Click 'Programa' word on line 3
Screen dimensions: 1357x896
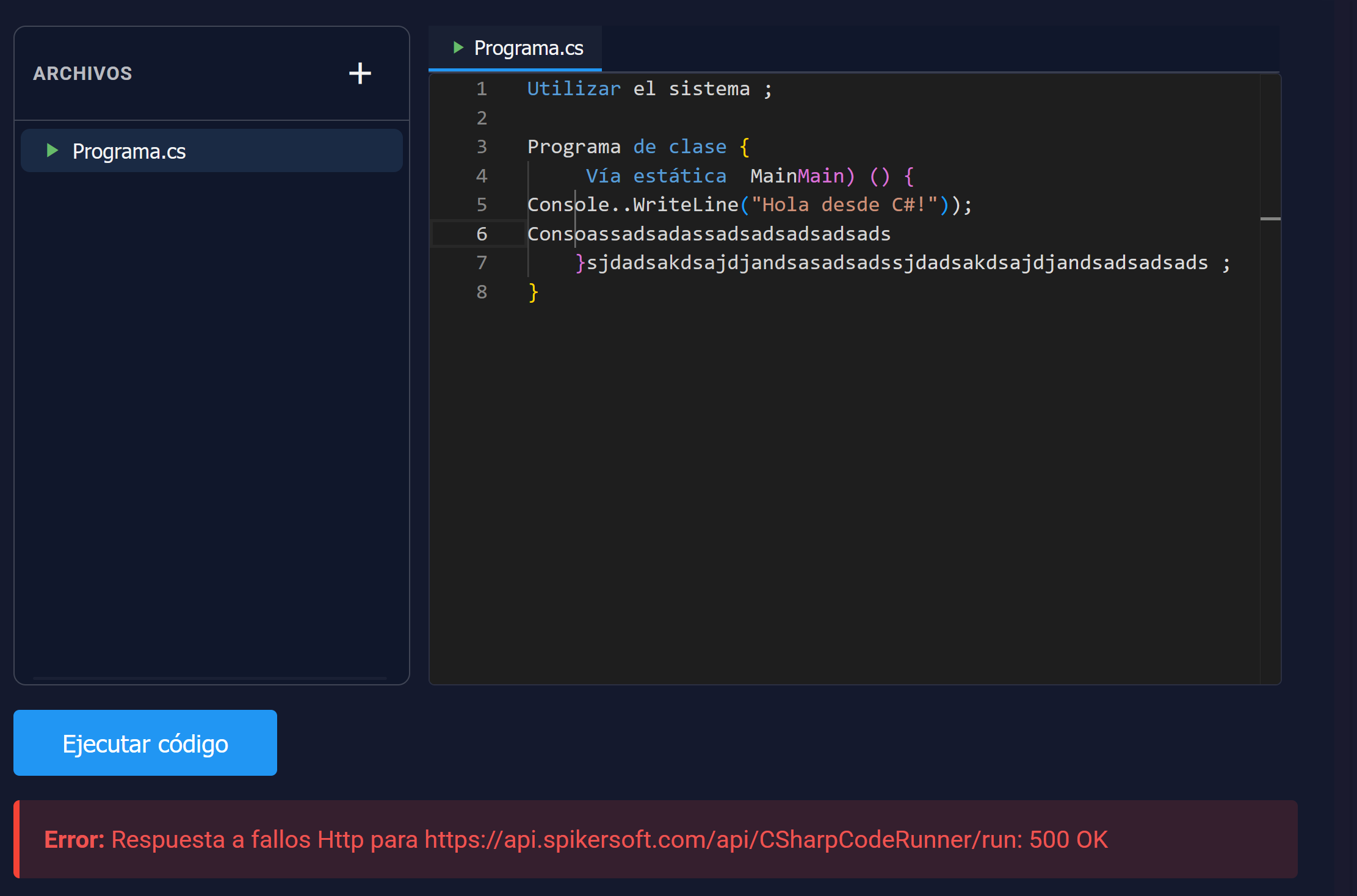pos(574,147)
